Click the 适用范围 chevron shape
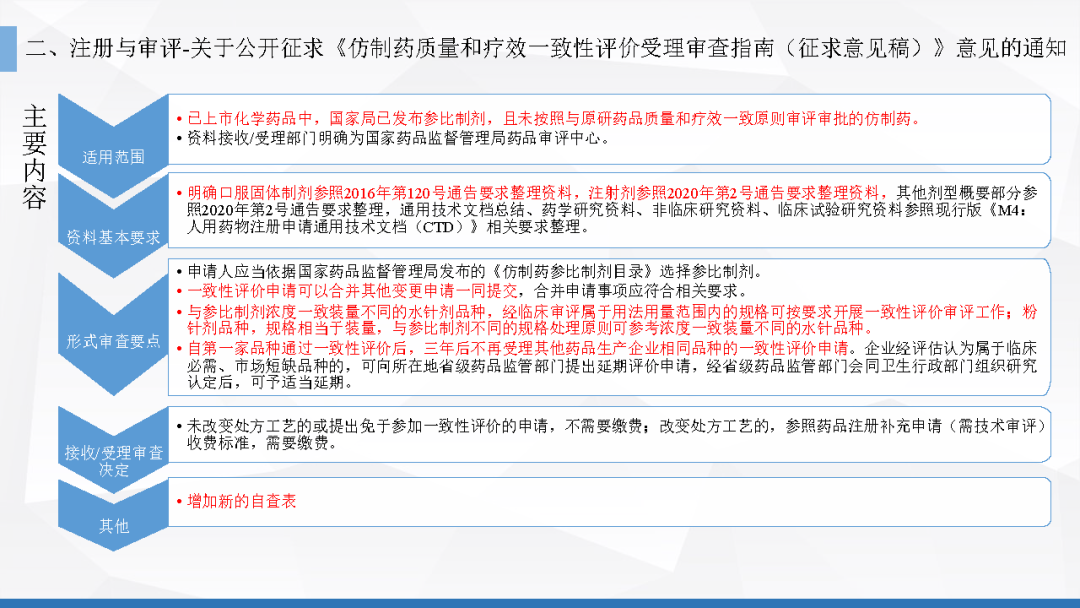 point(112,140)
